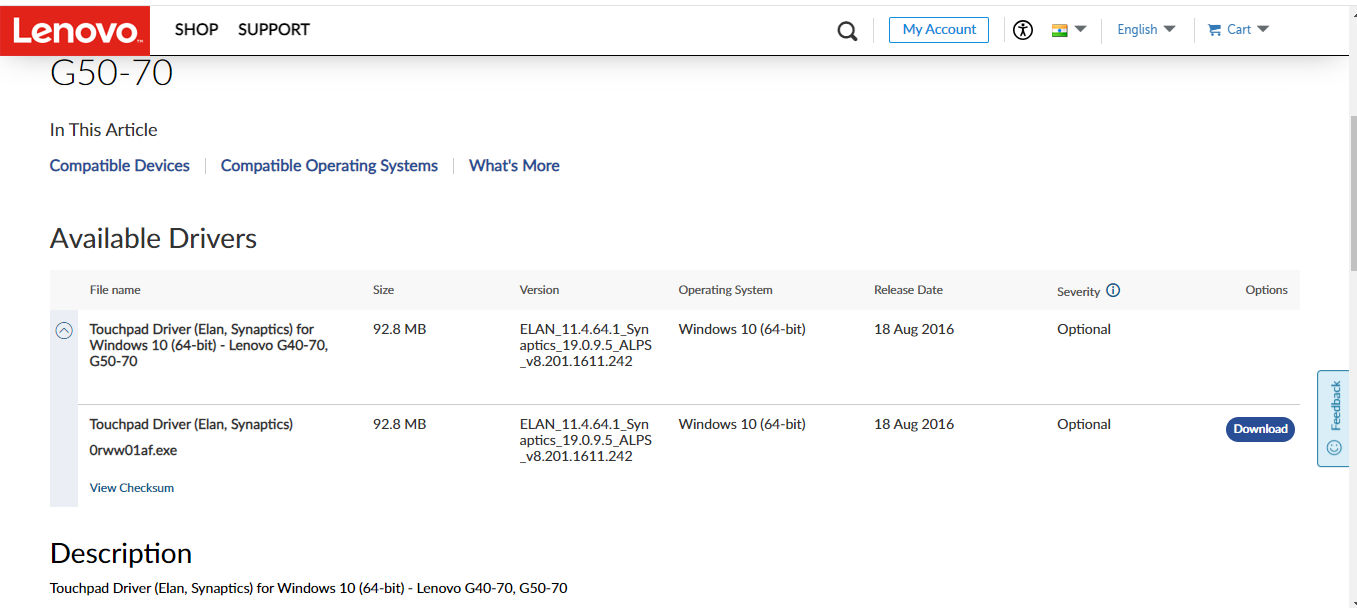Viewport: 1357px width, 608px height.
Task: Click the G50-70 page title
Action: click(111, 74)
